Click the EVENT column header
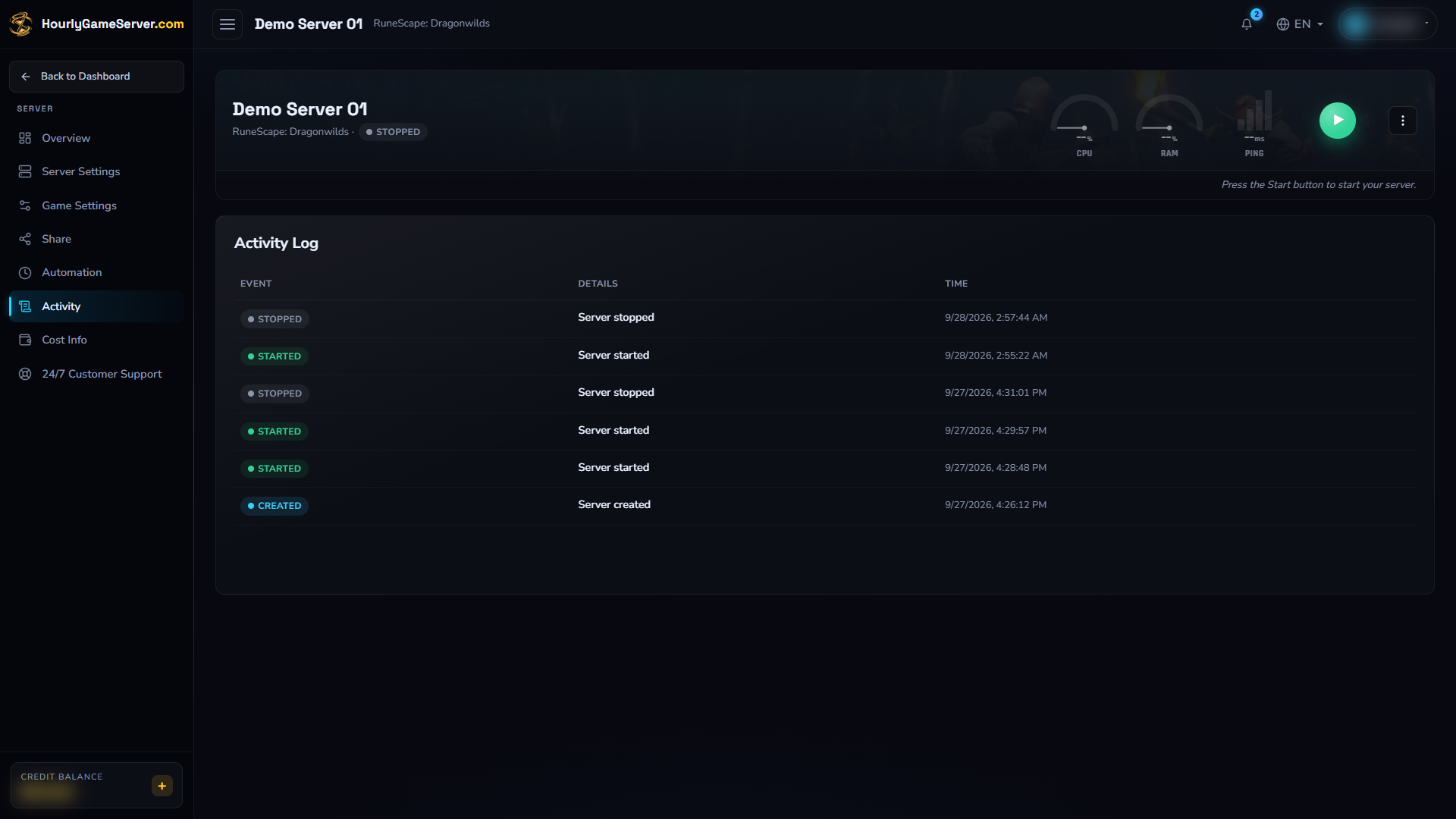 [256, 284]
